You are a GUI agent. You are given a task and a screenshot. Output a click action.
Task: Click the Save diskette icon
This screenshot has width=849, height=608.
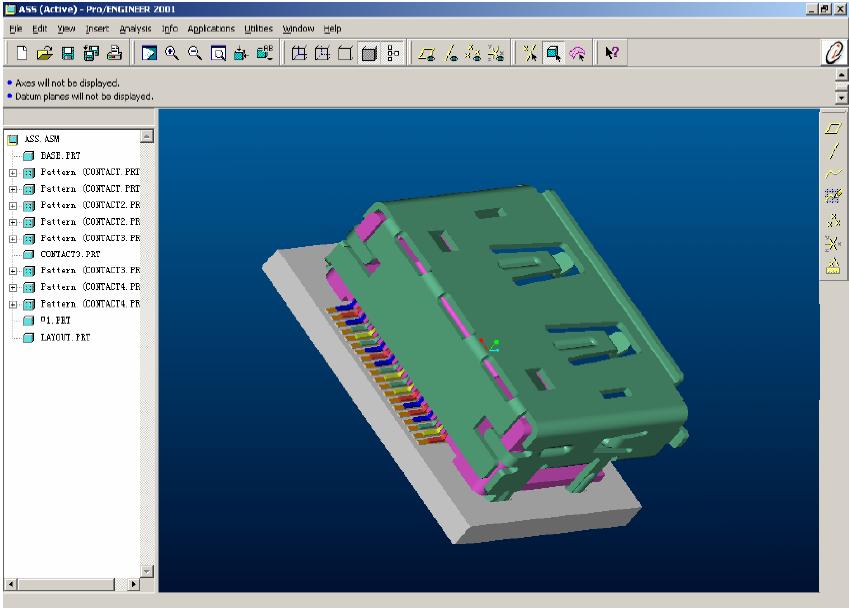(68, 54)
